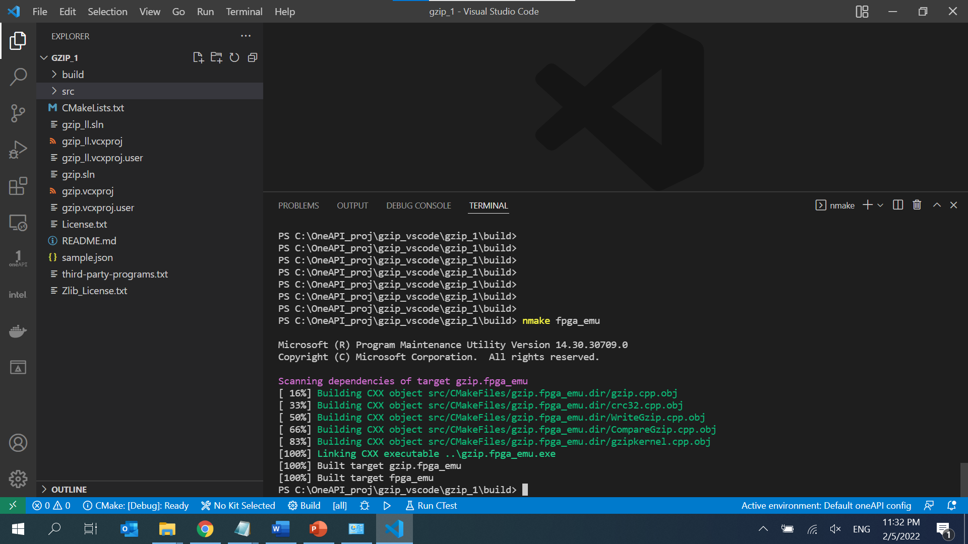
Task: Split the terminal panel
Action: click(x=898, y=205)
